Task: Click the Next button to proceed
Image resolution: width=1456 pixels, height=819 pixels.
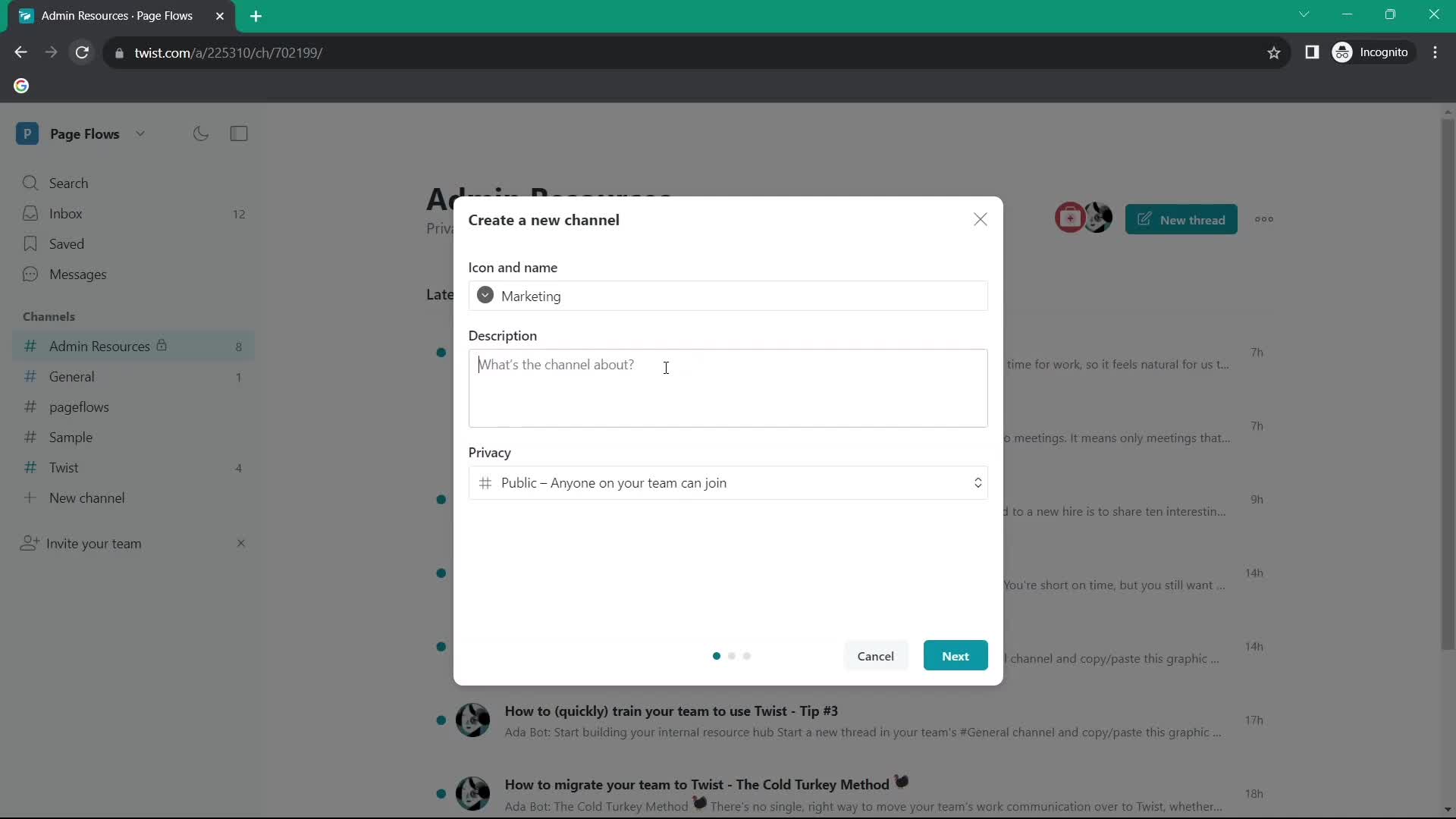Action: pyautogui.click(x=955, y=655)
